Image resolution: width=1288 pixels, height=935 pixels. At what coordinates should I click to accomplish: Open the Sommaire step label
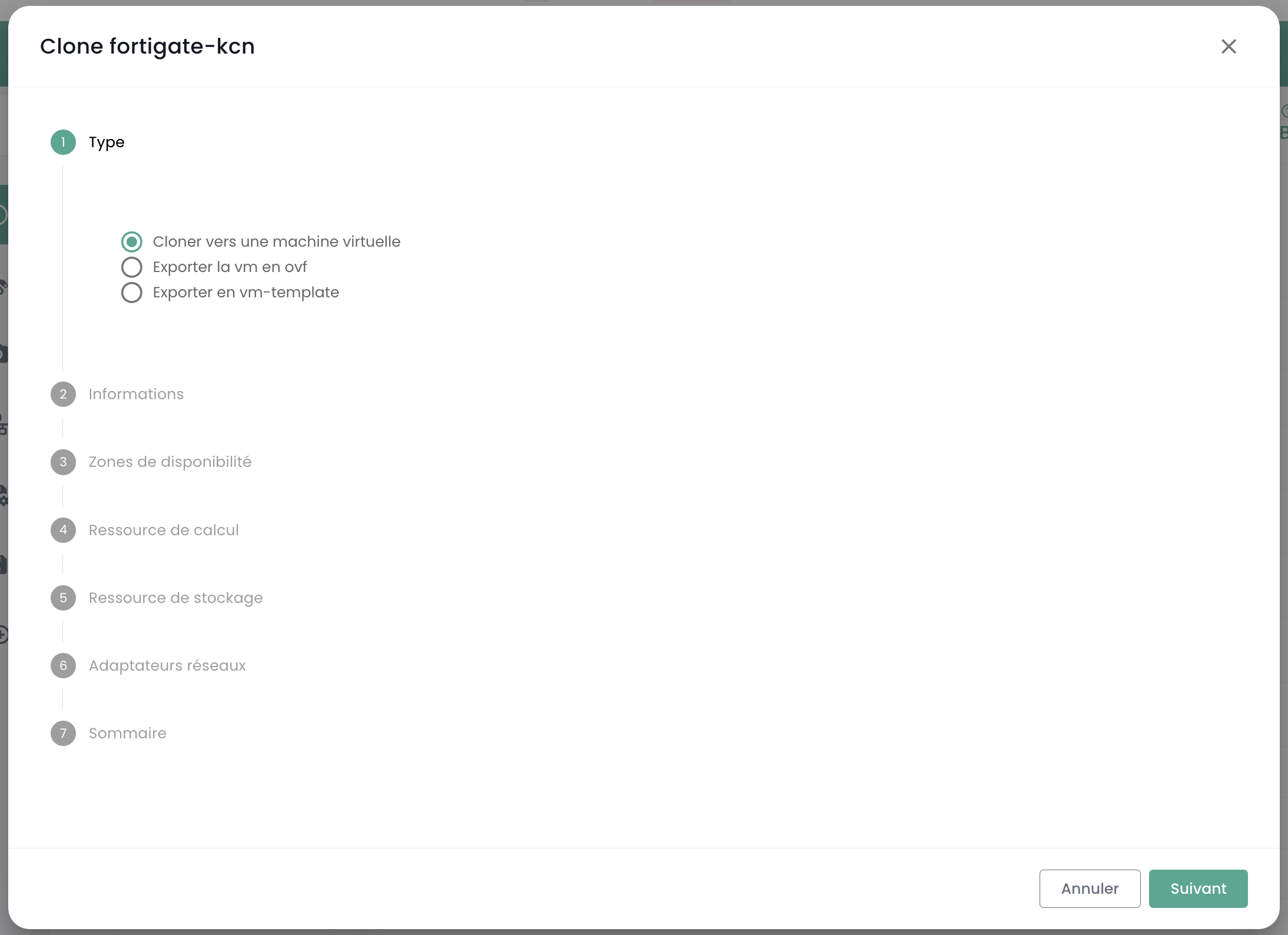(x=127, y=734)
